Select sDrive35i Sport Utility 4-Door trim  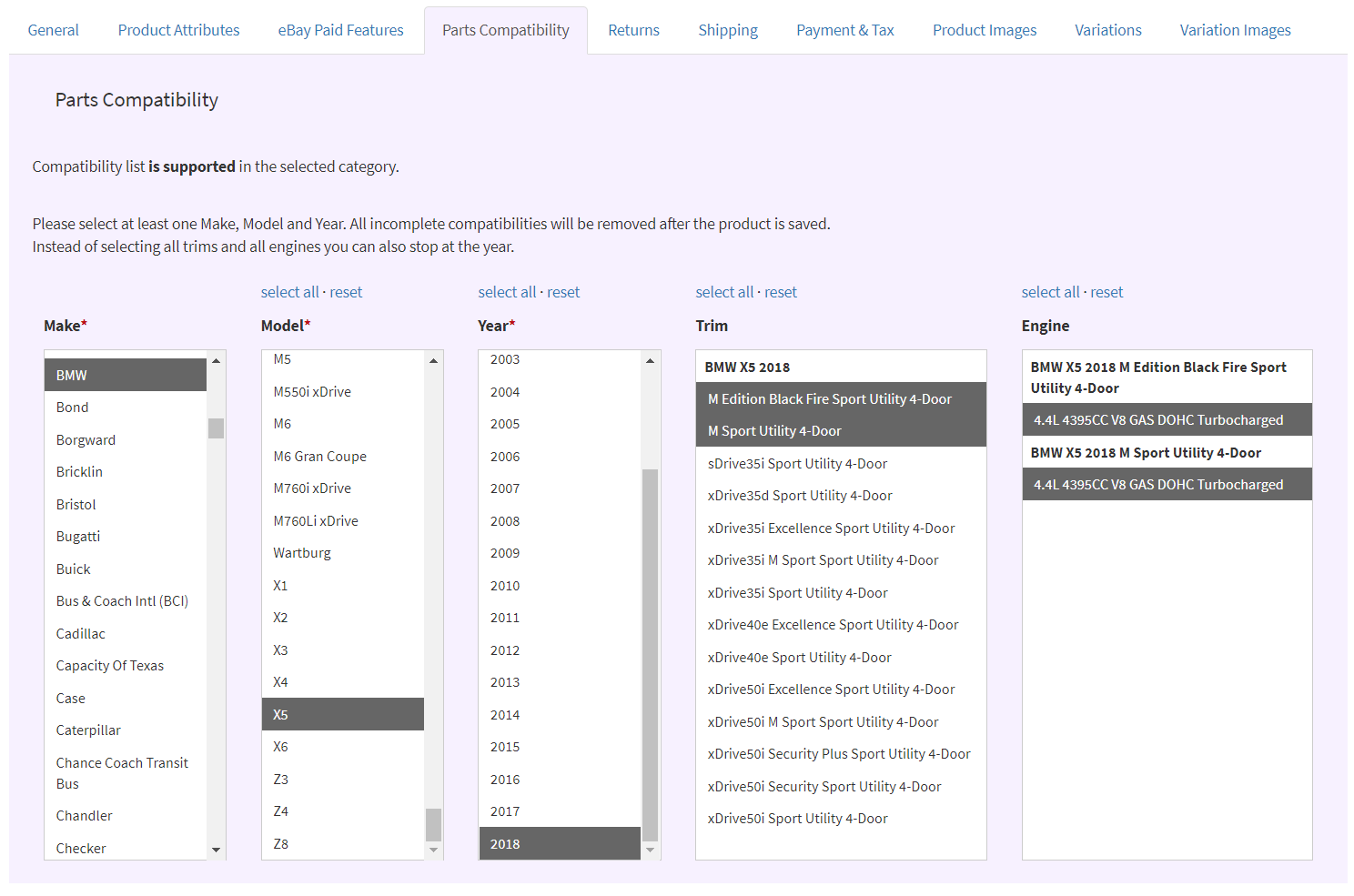(841, 464)
